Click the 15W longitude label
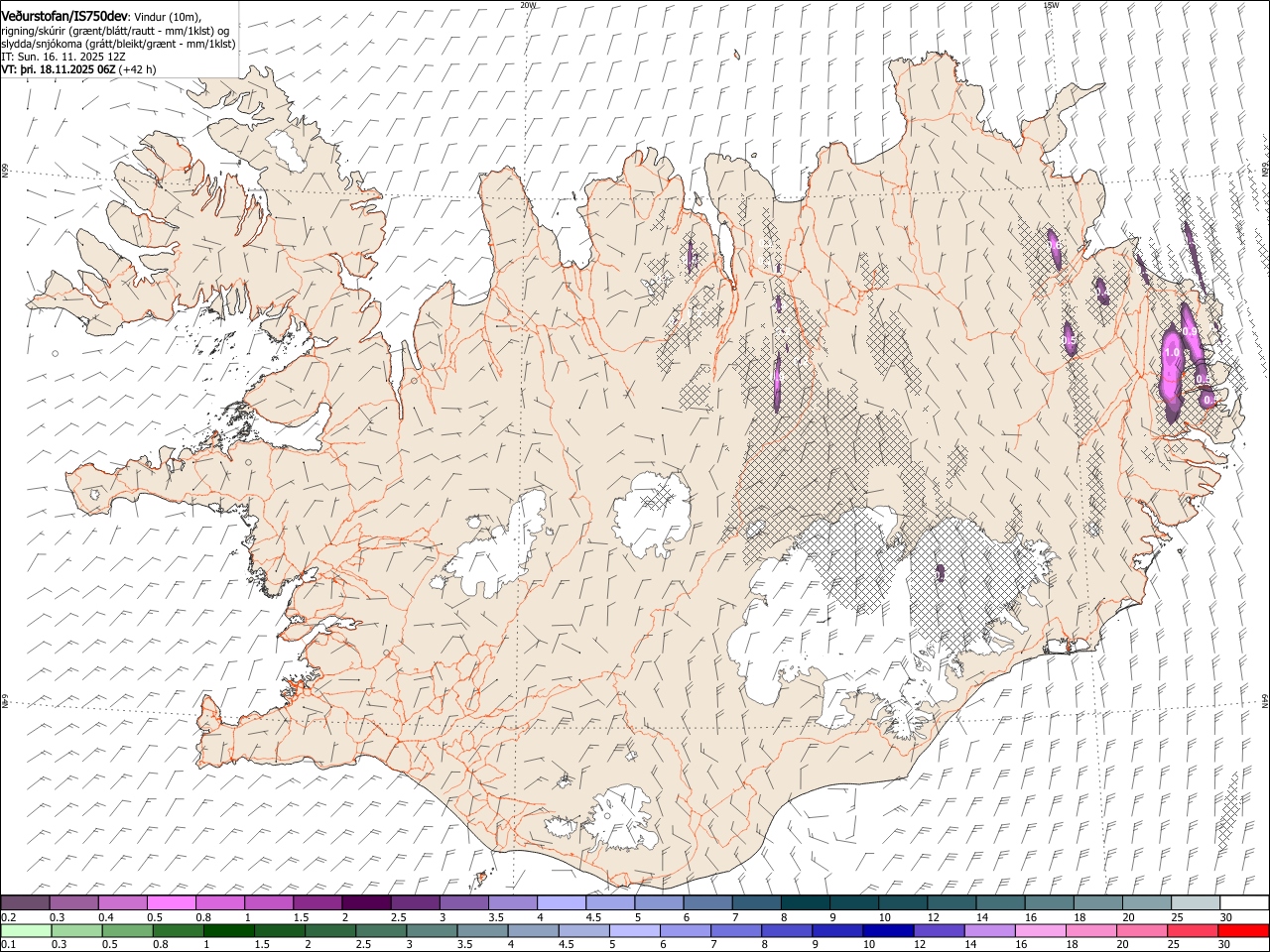 (1051, 5)
